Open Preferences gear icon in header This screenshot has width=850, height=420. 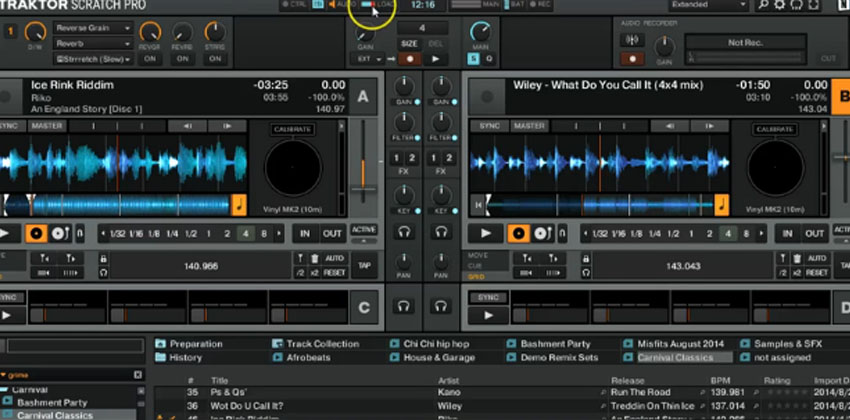pyautogui.click(x=780, y=5)
